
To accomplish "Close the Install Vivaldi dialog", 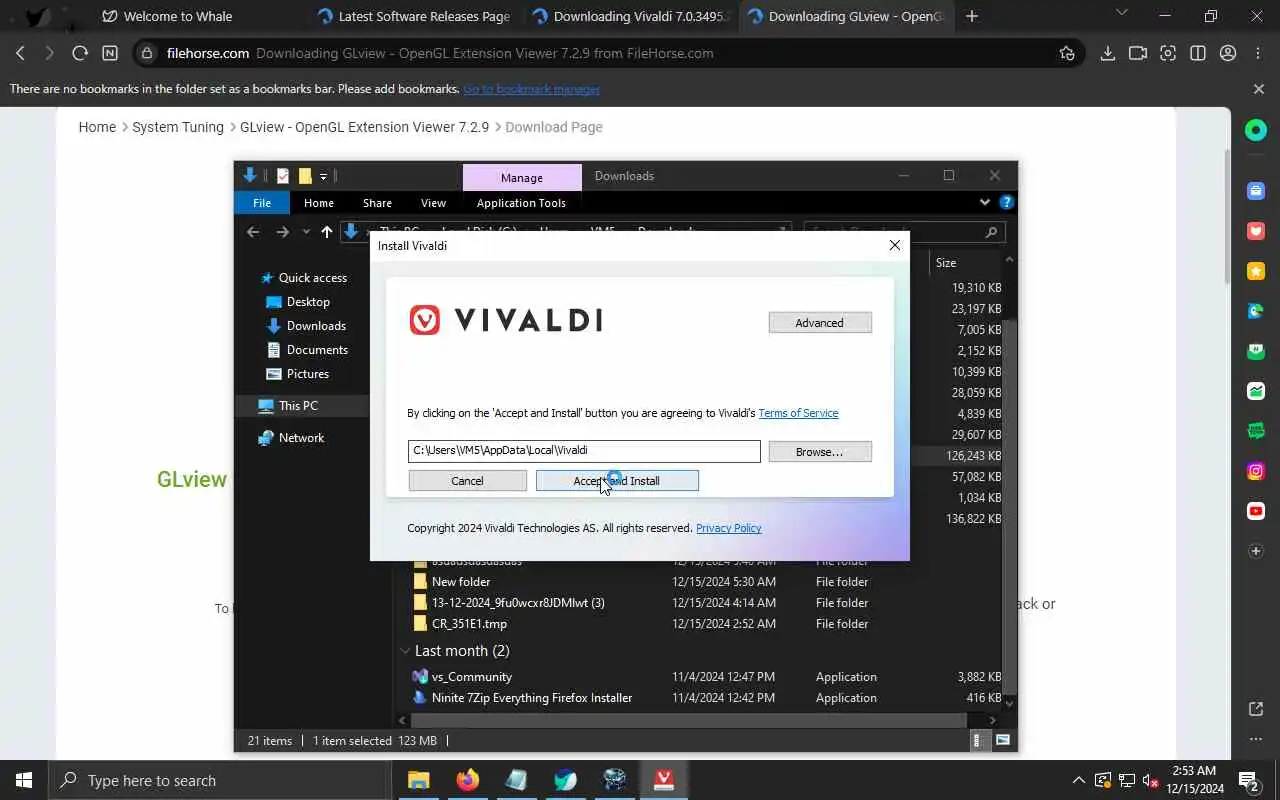I will [895, 245].
